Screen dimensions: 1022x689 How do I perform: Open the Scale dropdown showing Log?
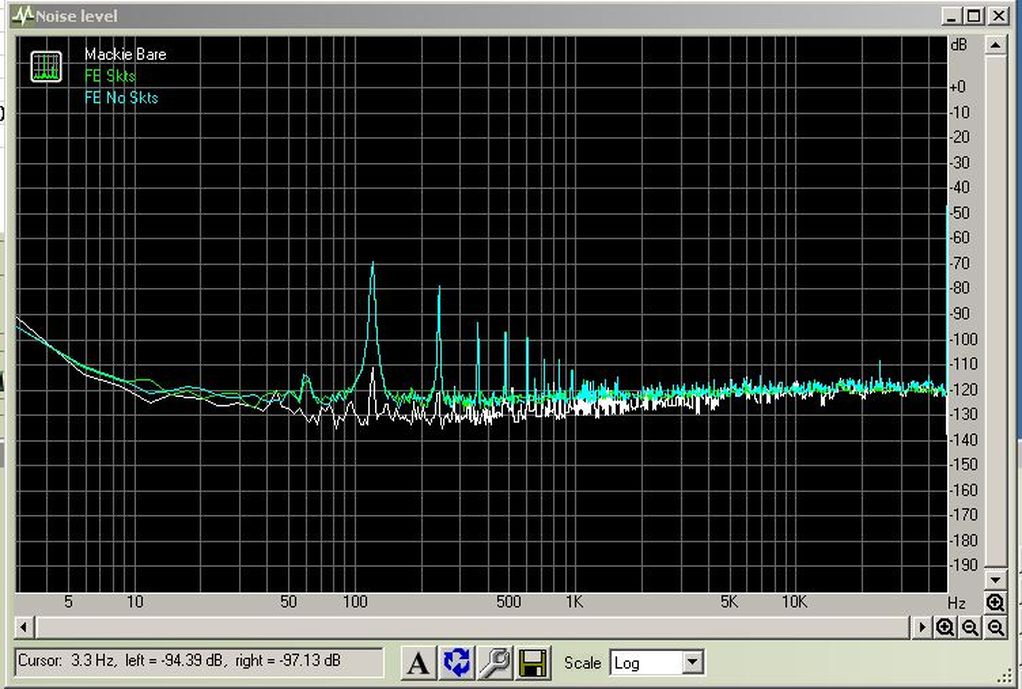coord(656,663)
